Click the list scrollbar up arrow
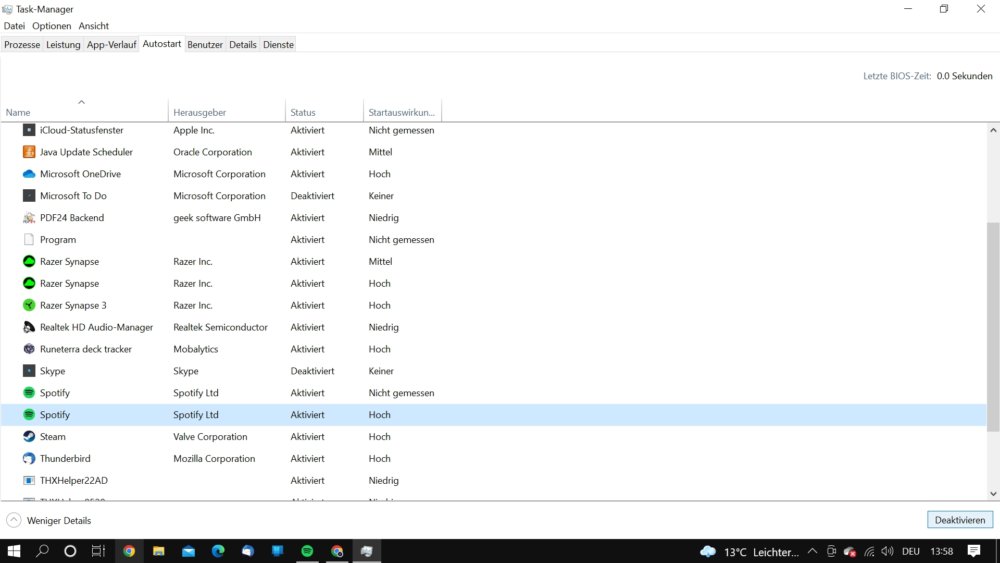The width and height of the screenshot is (1000, 563). click(x=993, y=130)
